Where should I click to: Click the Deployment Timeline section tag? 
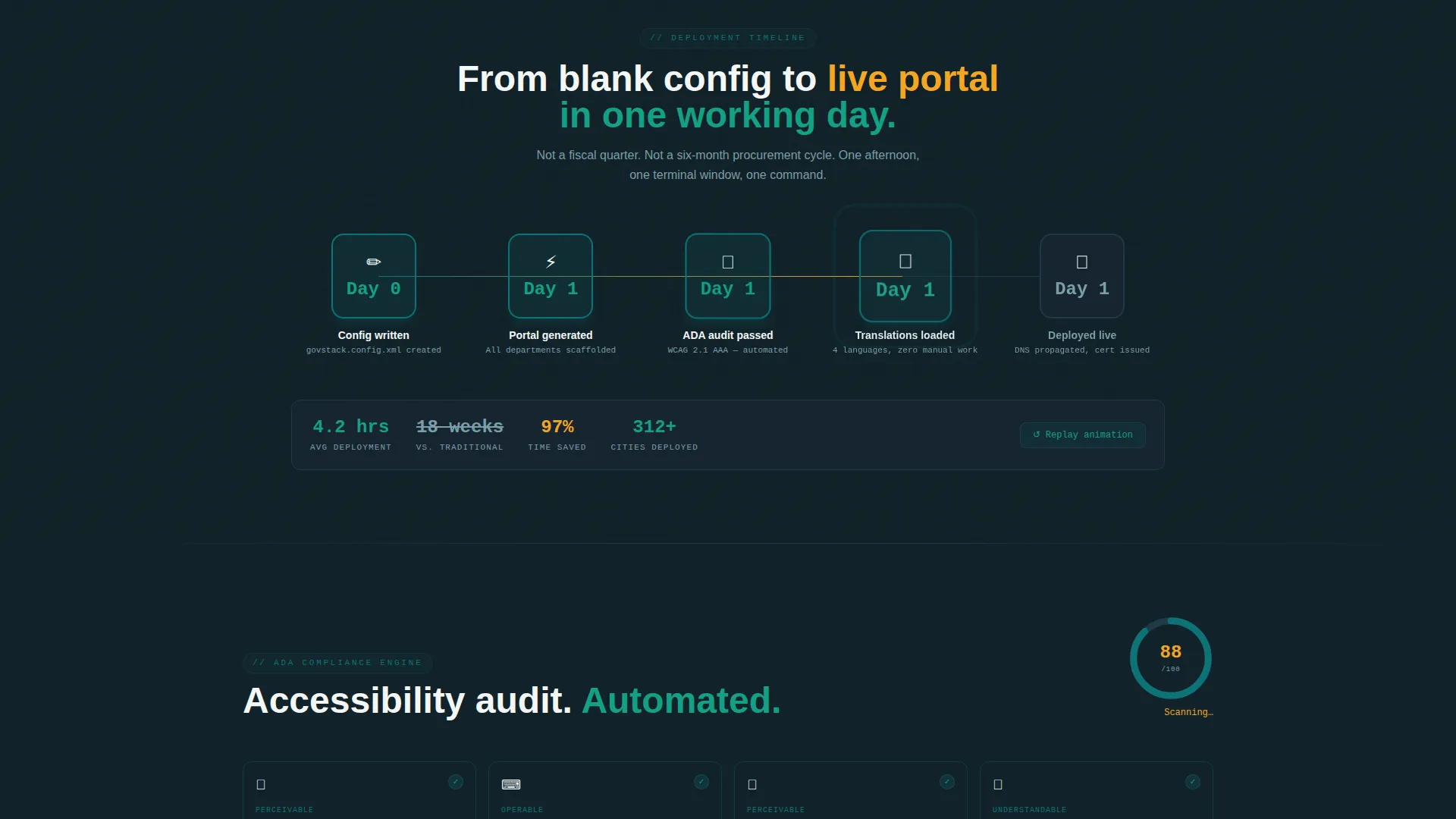[728, 38]
